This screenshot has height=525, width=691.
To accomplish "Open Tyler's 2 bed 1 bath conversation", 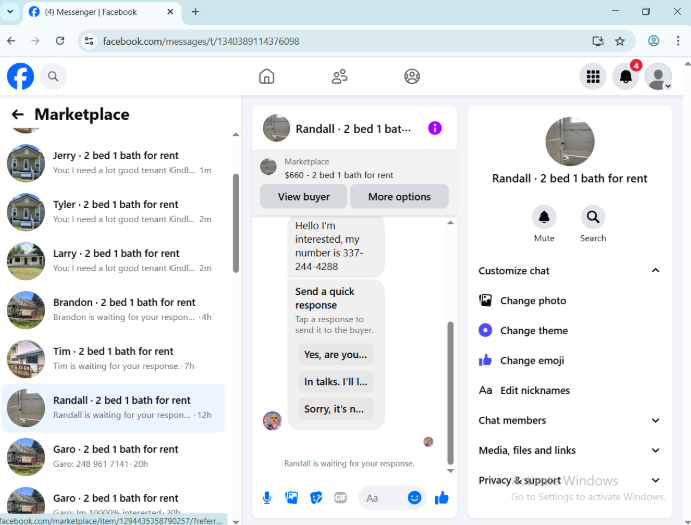I will pyautogui.click(x=113, y=212).
